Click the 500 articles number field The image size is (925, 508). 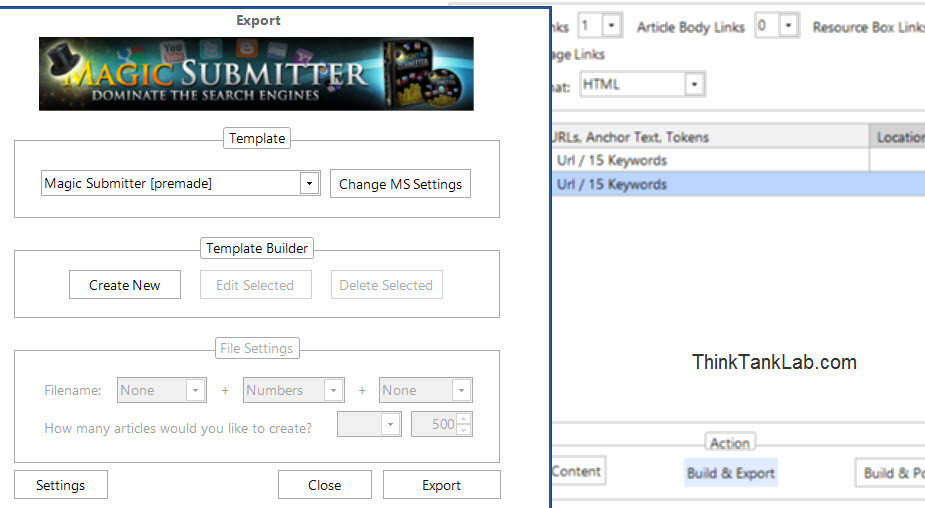click(434, 424)
